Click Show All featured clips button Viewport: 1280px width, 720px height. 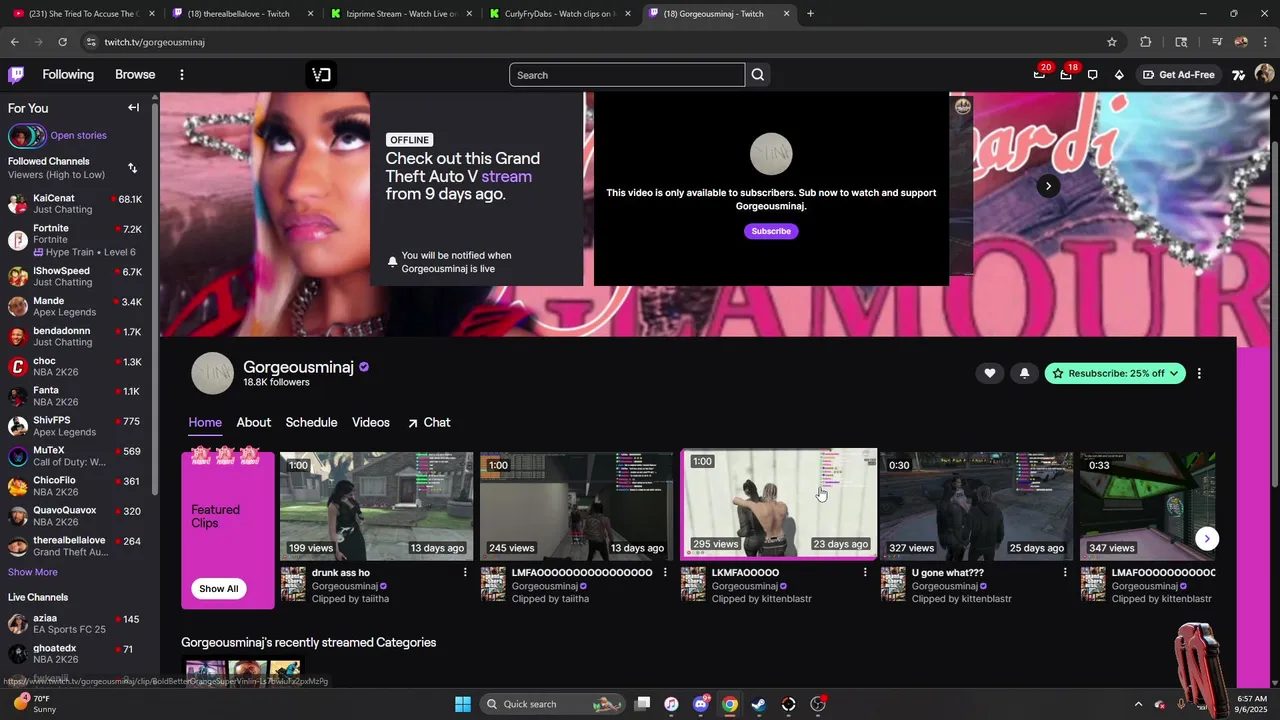click(x=218, y=589)
